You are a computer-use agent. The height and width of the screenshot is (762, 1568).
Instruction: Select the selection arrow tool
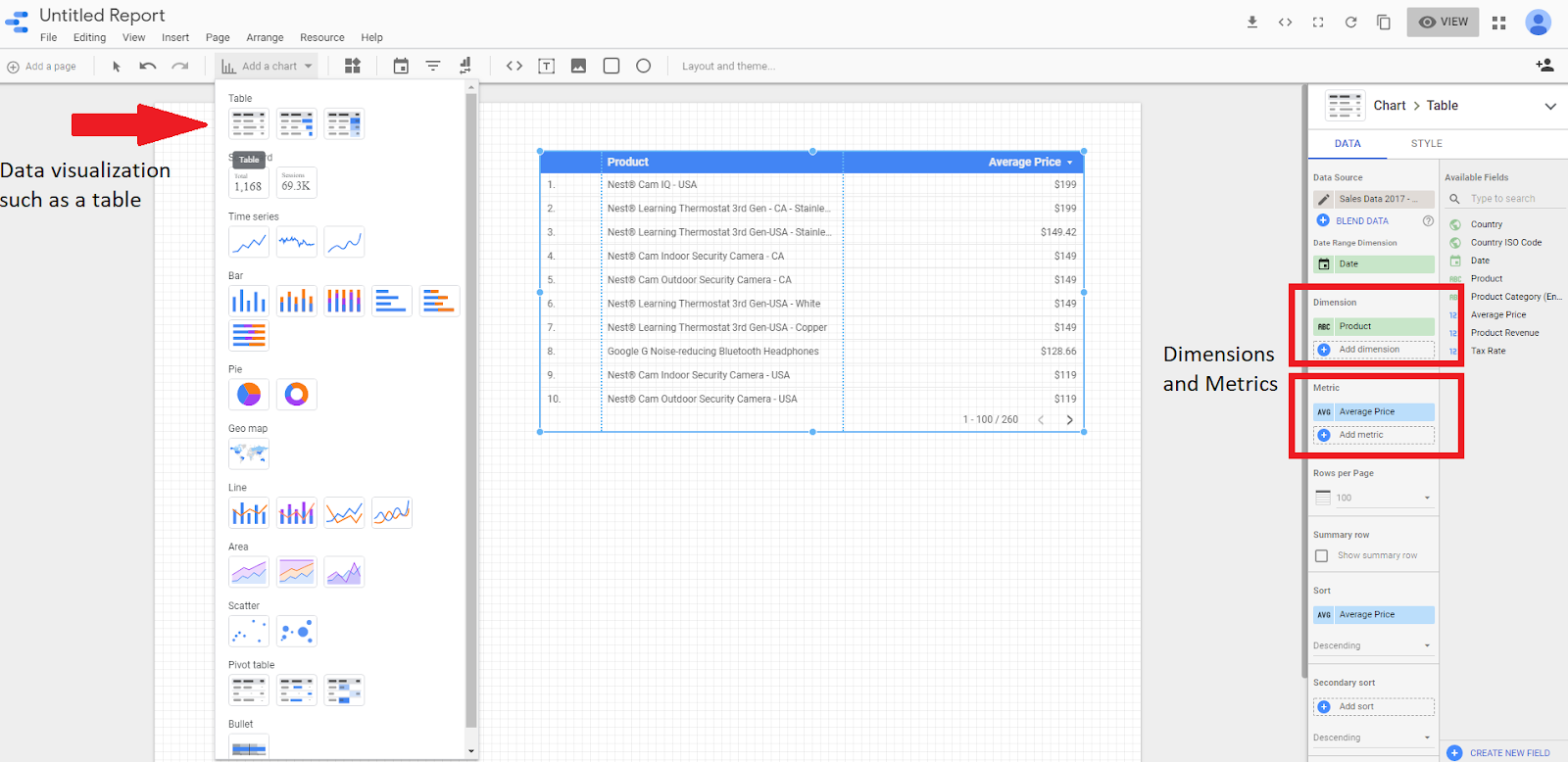[x=117, y=67]
